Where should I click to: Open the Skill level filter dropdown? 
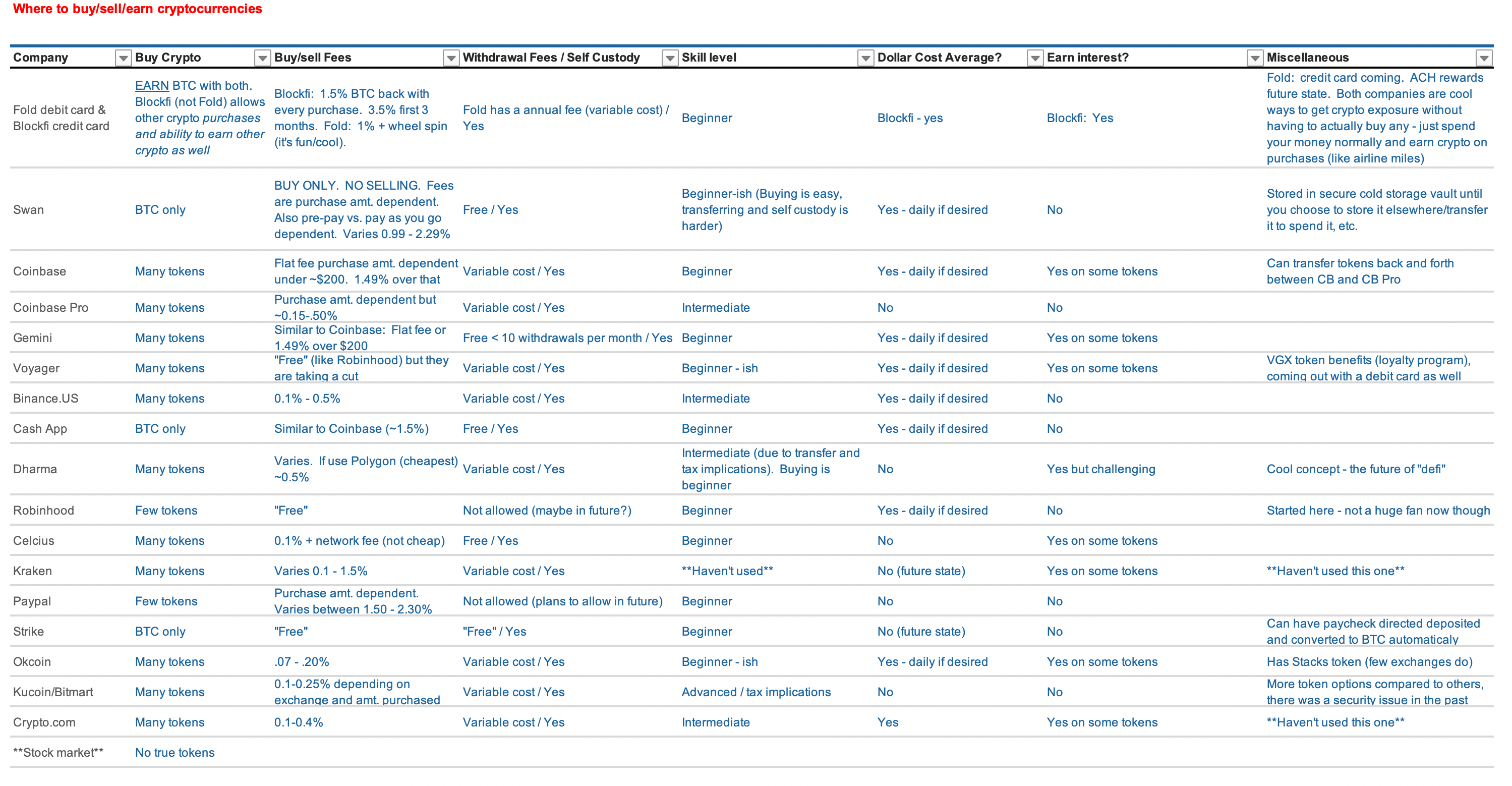click(865, 58)
